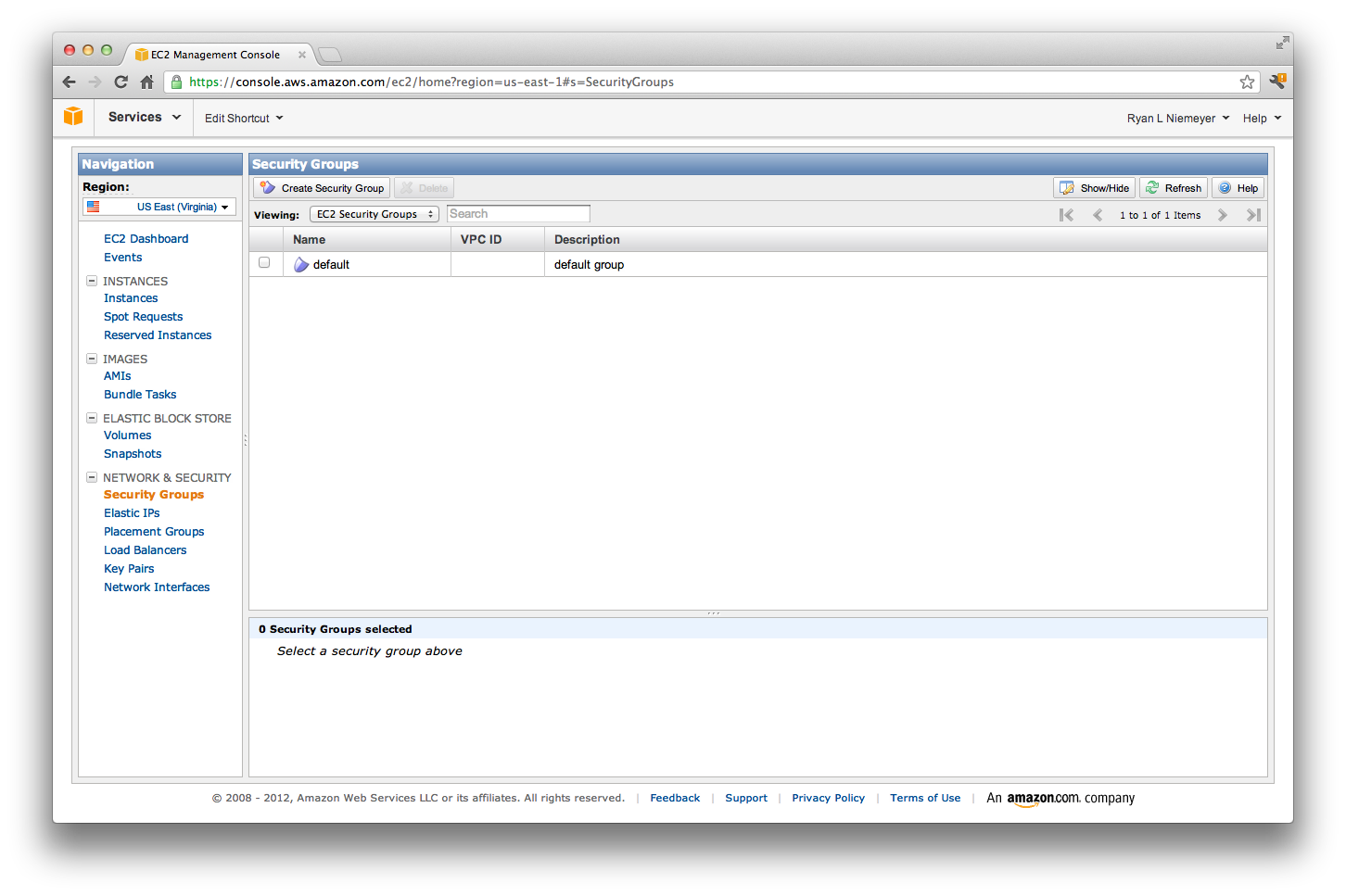Open the EC2 Security Groups viewing dropdown
Screen dimensions: 1346x896
point(374,214)
